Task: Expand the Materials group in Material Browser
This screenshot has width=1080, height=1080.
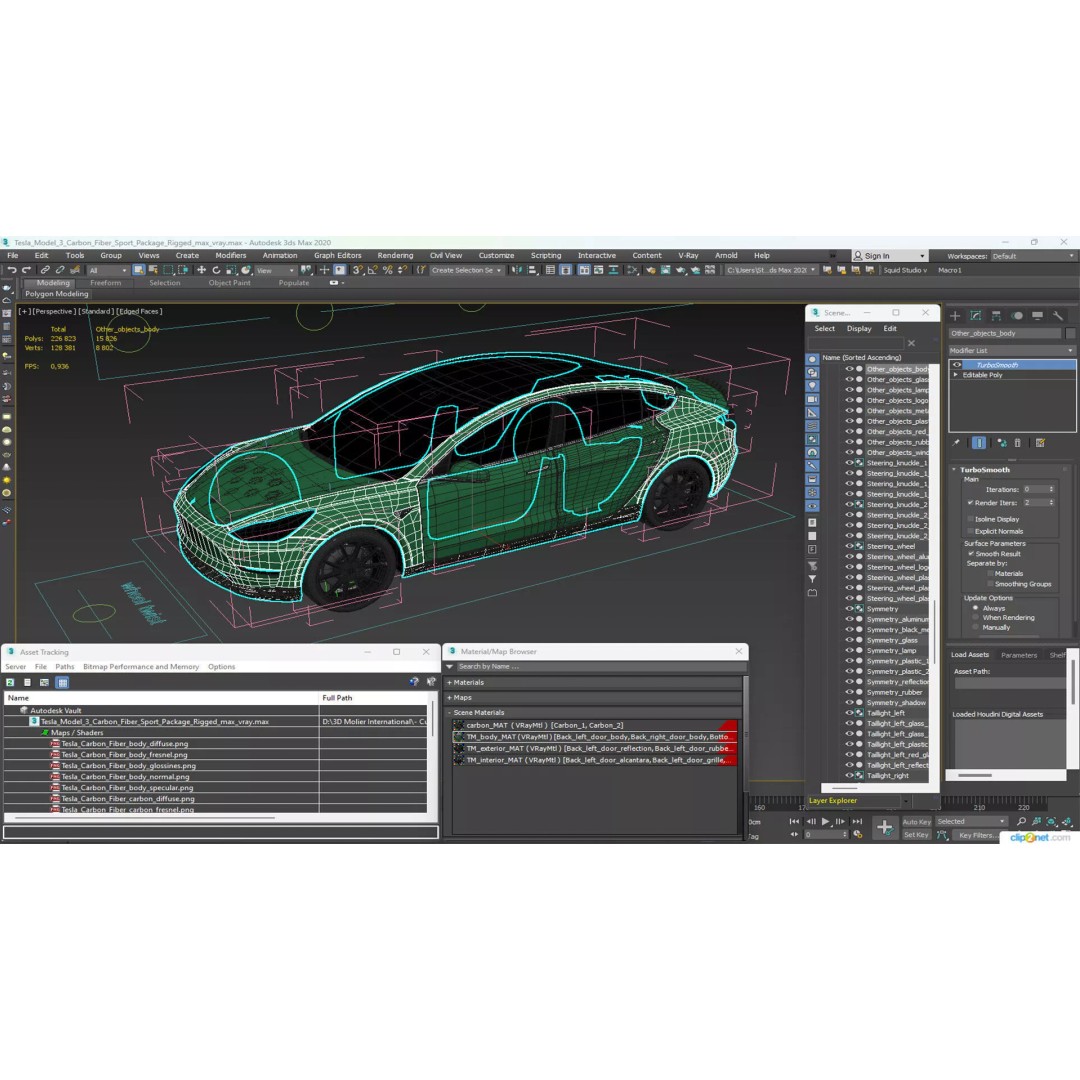Action: [449, 683]
